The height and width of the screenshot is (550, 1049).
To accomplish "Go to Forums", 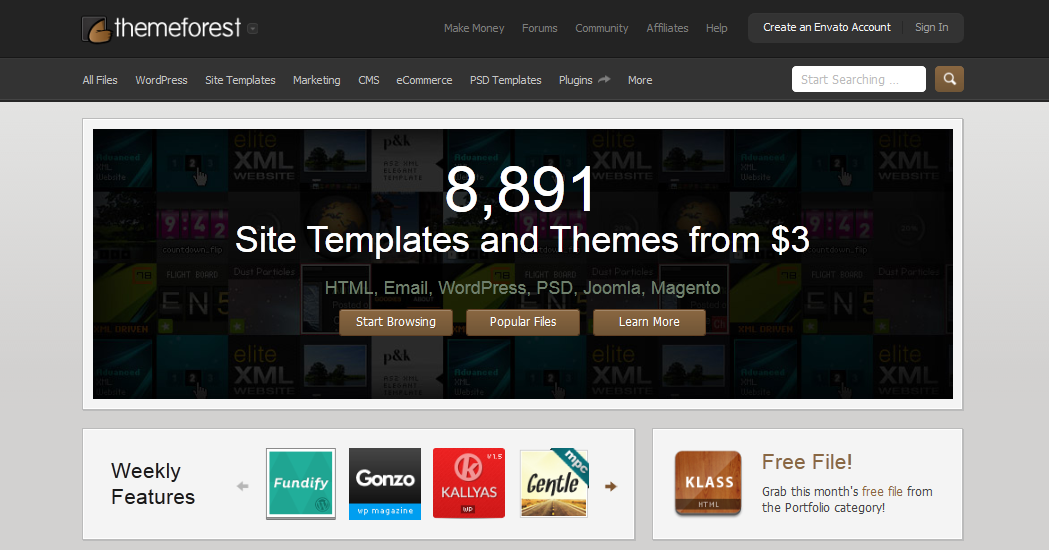I will (539, 28).
